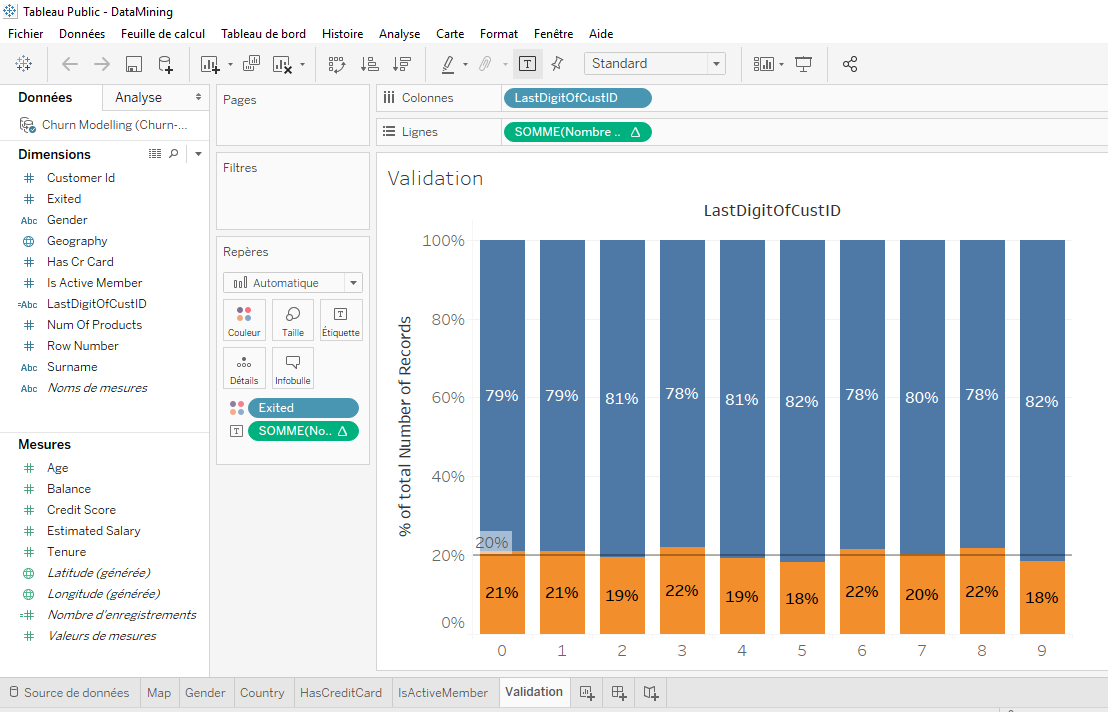Sort the data ascending

pos(369,64)
